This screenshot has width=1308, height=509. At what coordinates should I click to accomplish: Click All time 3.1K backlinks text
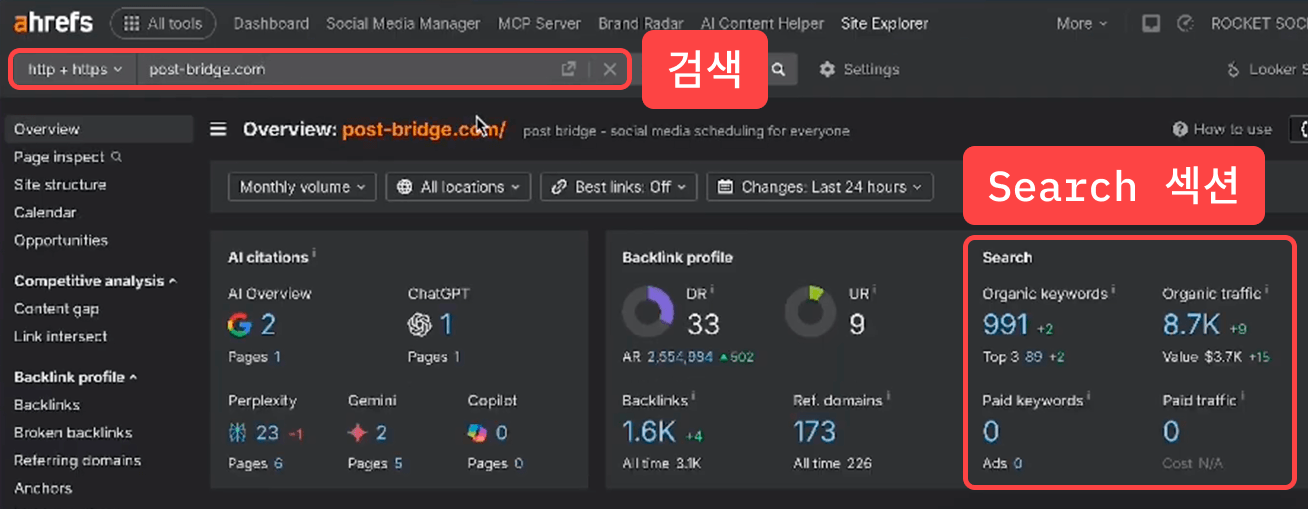pyautogui.click(x=662, y=463)
